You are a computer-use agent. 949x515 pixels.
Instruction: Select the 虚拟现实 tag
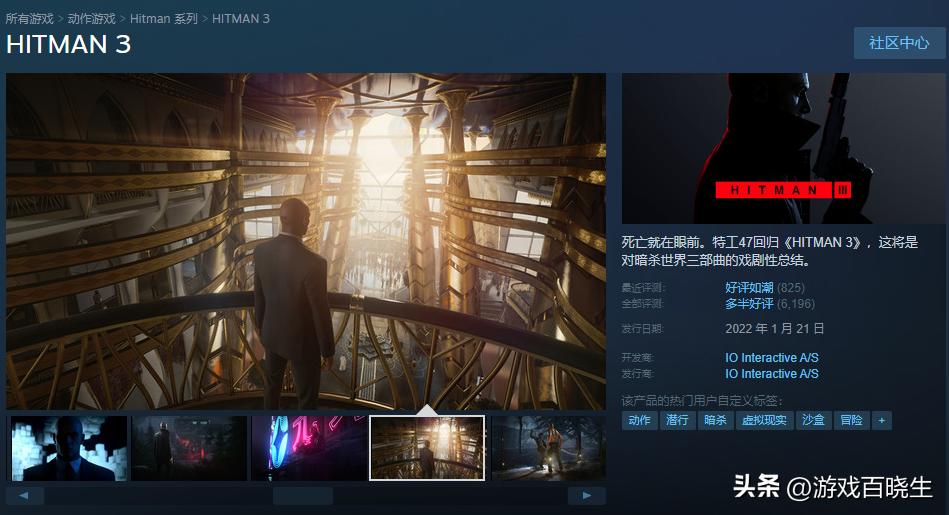[x=764, y=420]
